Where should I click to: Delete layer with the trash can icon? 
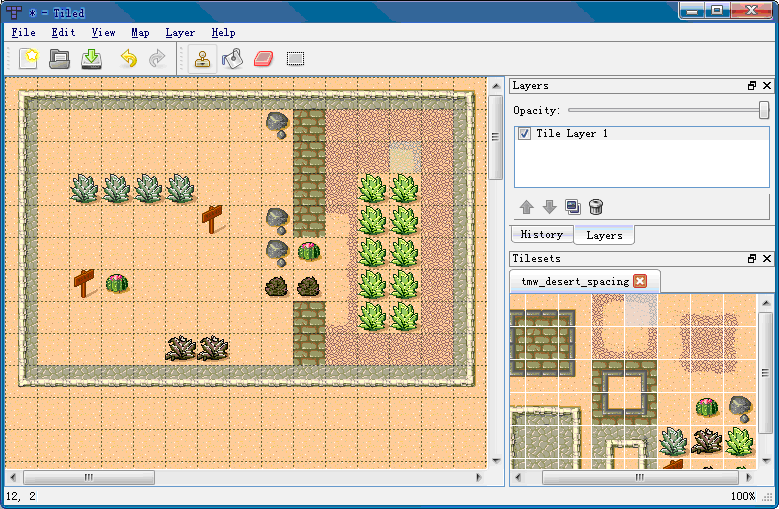tap(596, 207)
